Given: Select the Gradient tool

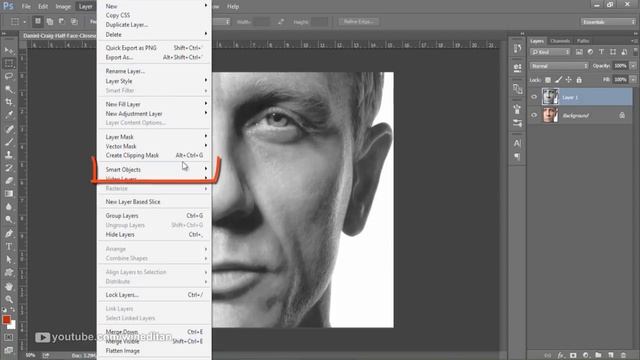Looking at the screenshot, I should [9, 193].
